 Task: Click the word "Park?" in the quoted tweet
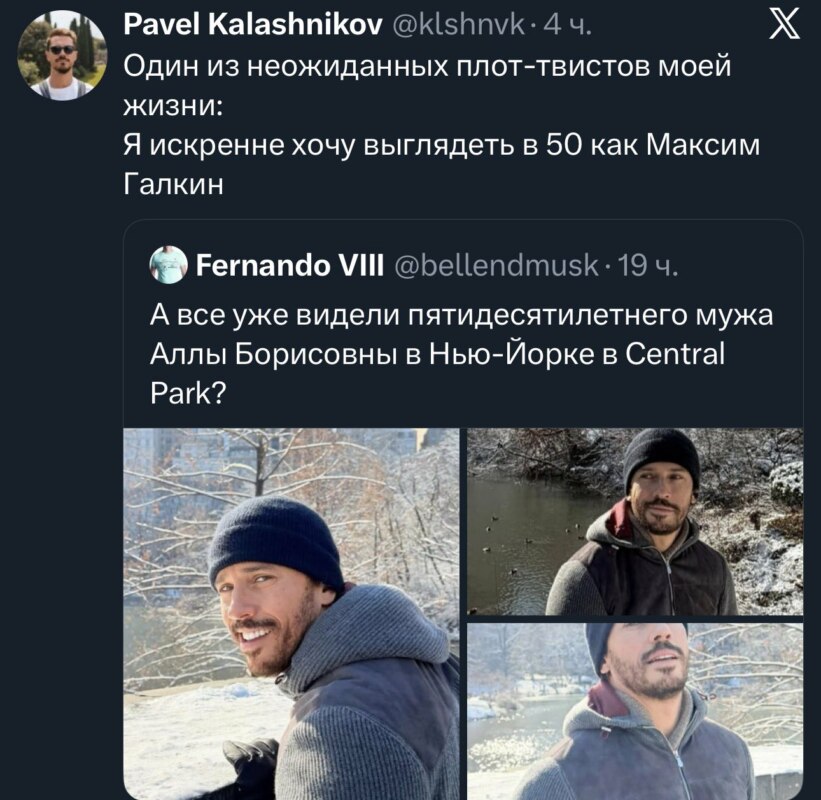(x=187, y=392)
